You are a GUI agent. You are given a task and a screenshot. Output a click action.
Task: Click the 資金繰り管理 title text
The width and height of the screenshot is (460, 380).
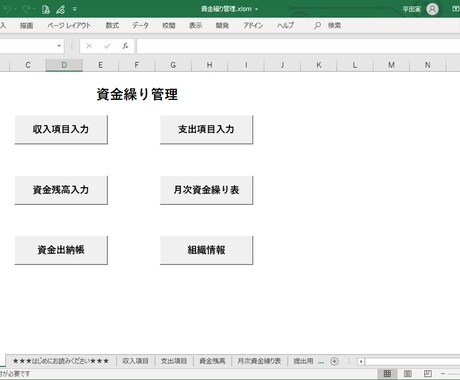point(137,94)
